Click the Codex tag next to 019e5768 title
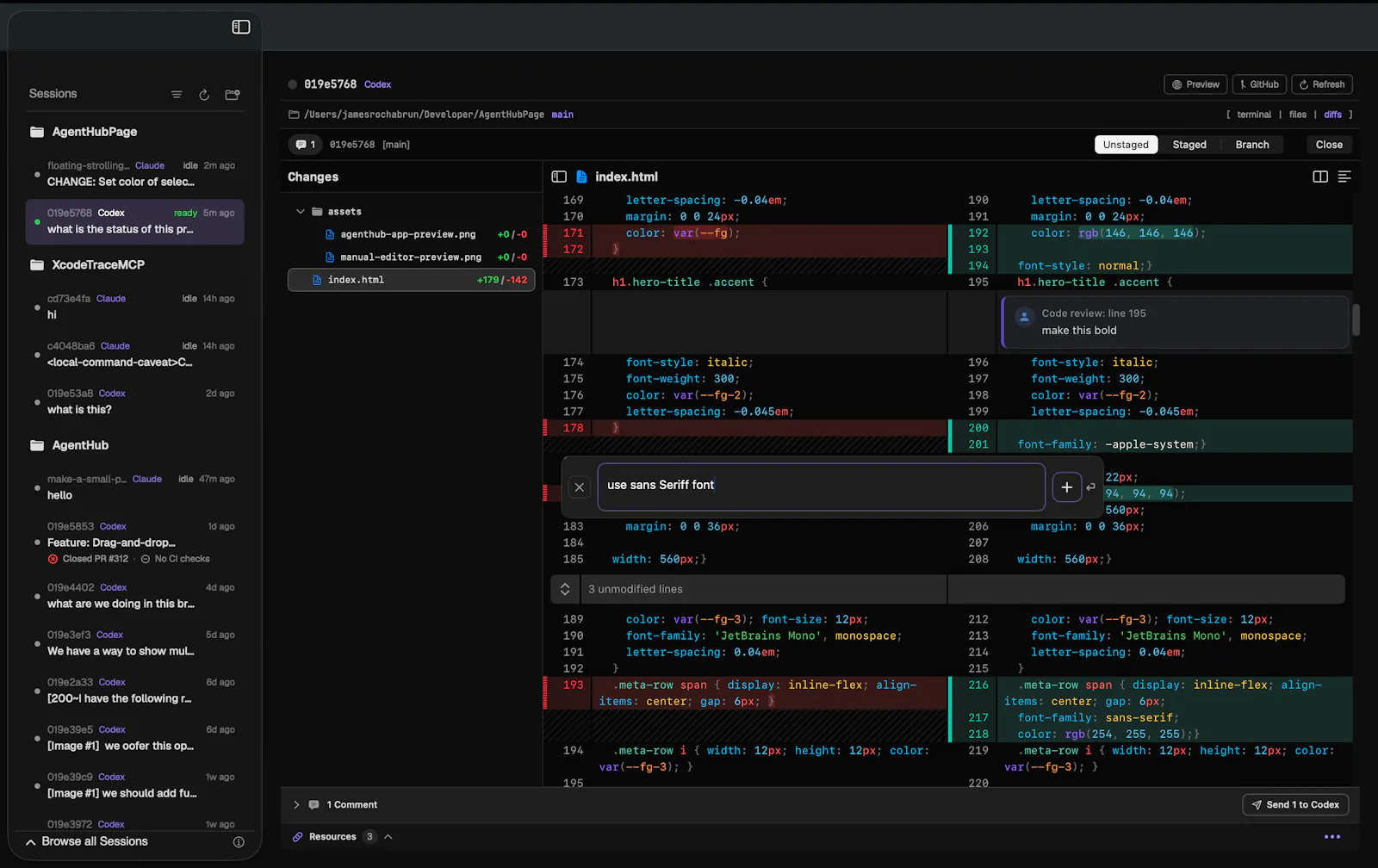Viewport: 1378px width, 868px height. pos(377,84)
